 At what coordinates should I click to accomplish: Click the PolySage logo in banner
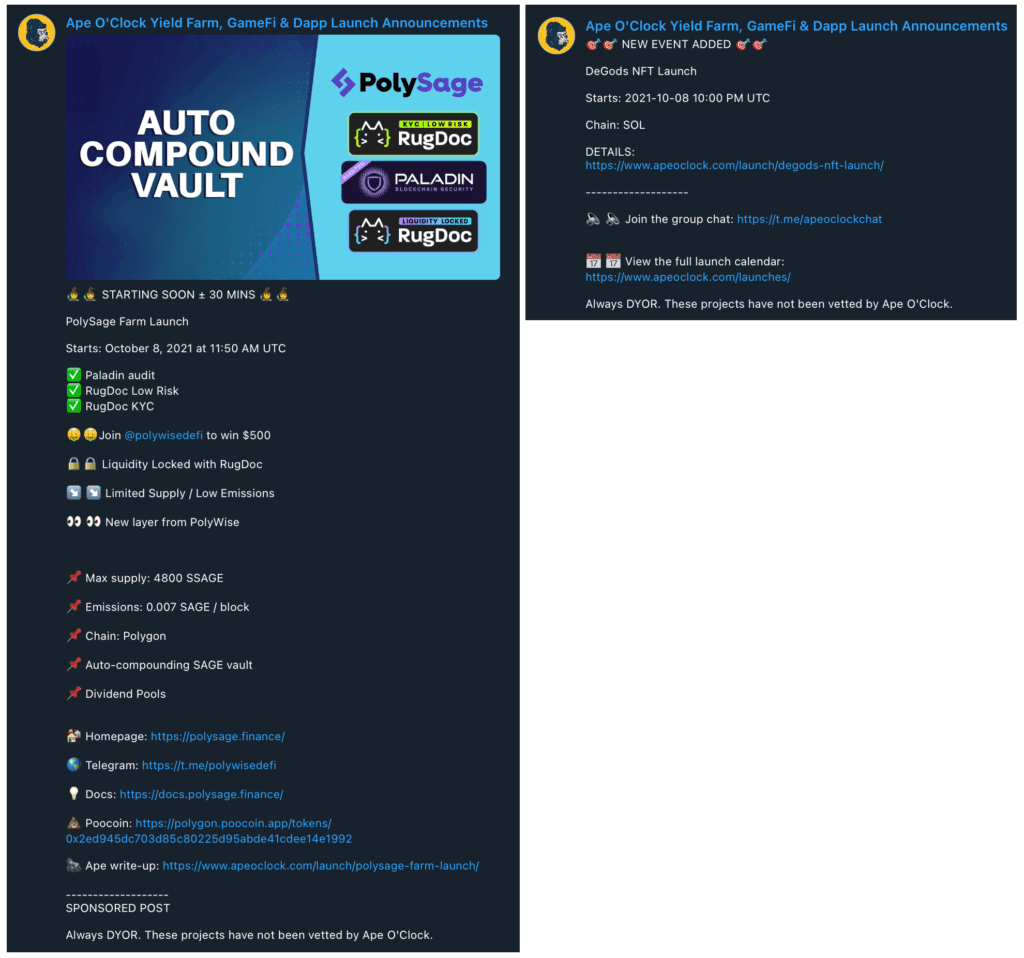[x=407, y=83]
